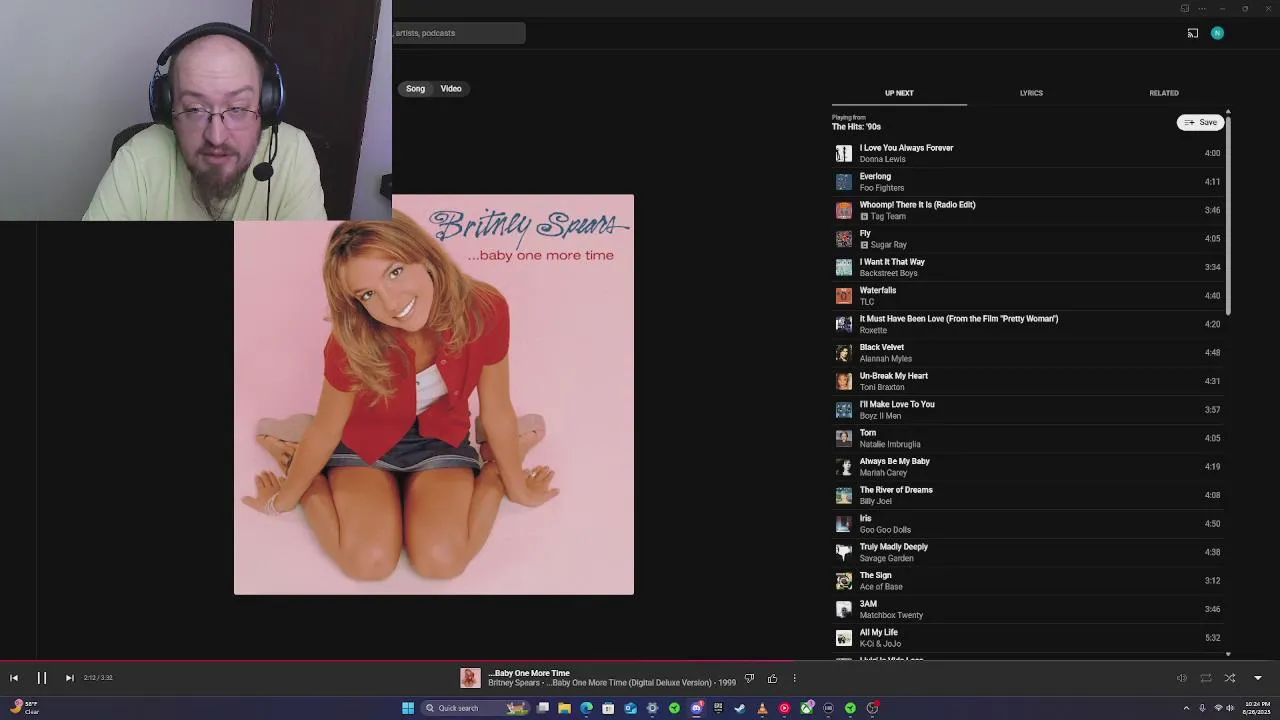
Task: Click The Sign song thumbnail
Action: click(x=844, y=581)
